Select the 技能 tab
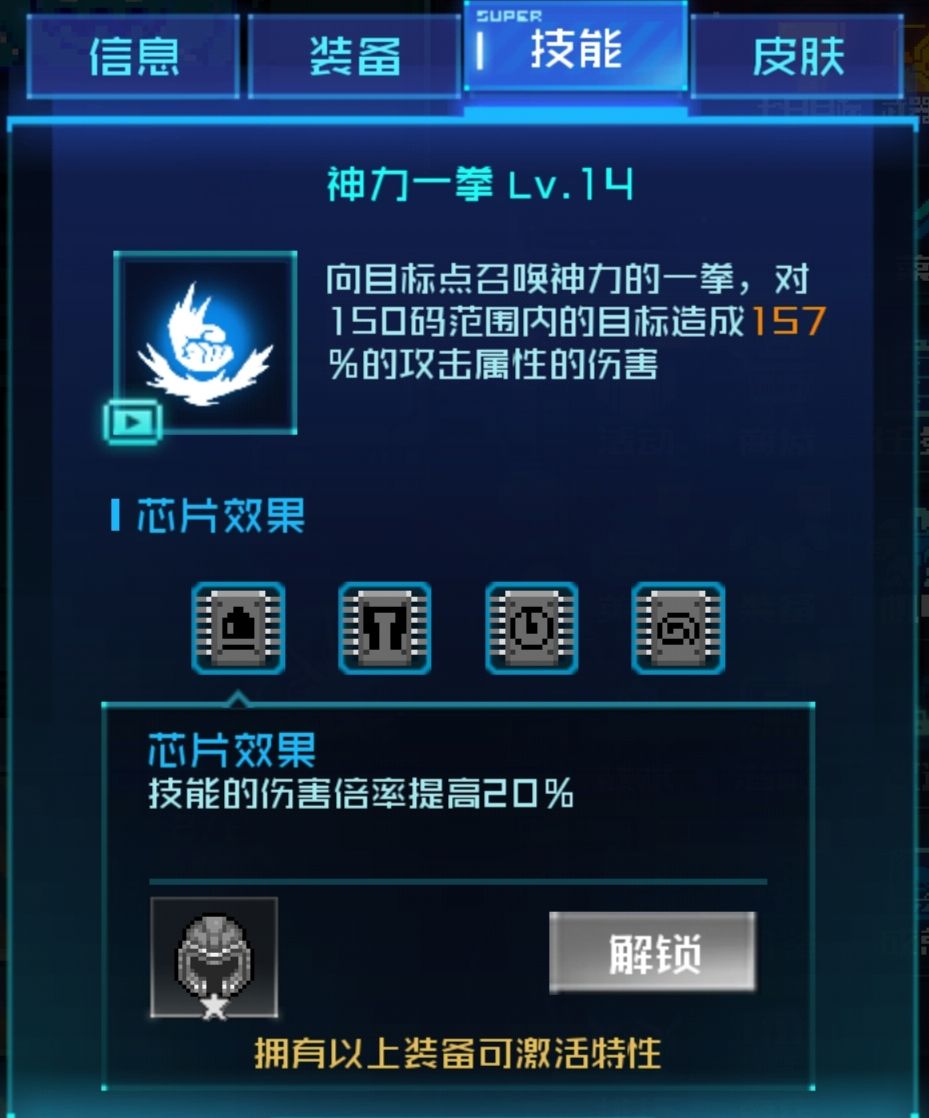This screenshot has height=1118, width=929. tap(576, 48)
